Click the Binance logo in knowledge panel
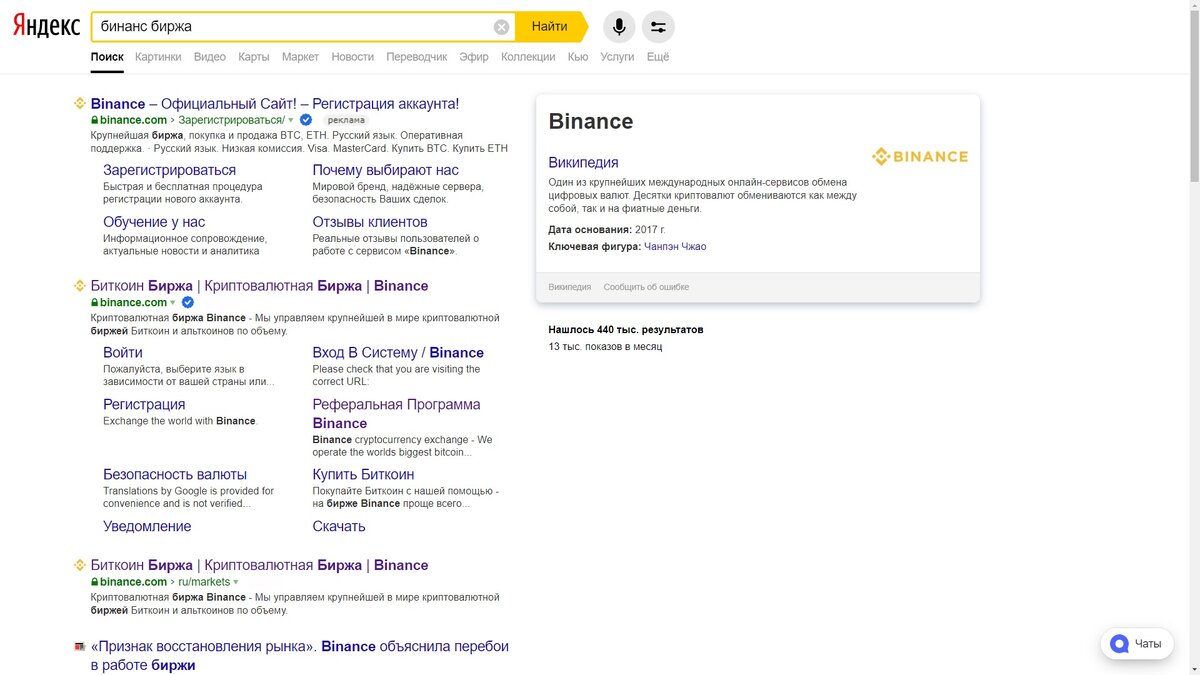Viewport: 1200px width, 675px height. click(920, 156)
